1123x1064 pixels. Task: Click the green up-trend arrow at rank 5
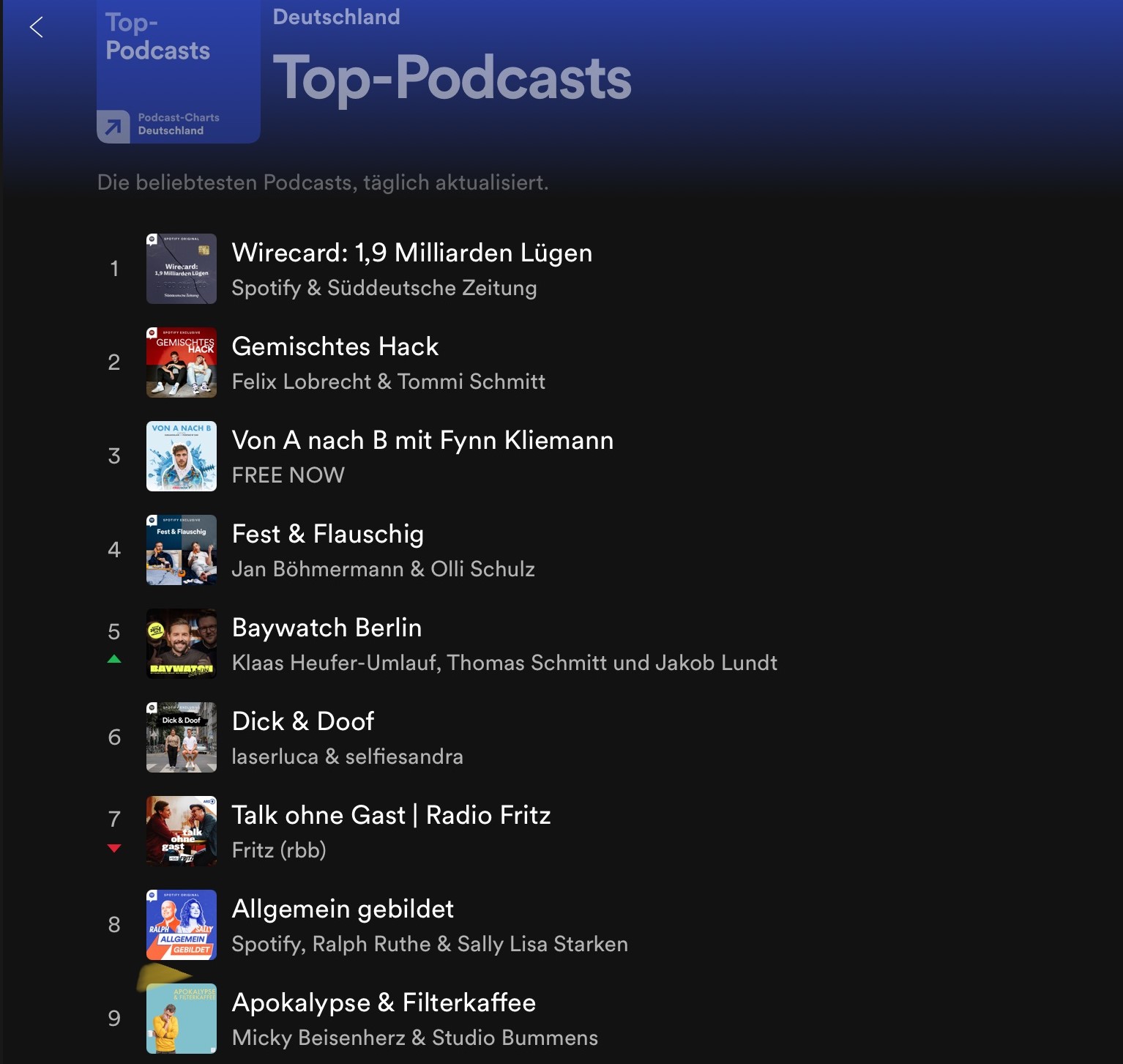pyautogui.click(x=114, y=659)
